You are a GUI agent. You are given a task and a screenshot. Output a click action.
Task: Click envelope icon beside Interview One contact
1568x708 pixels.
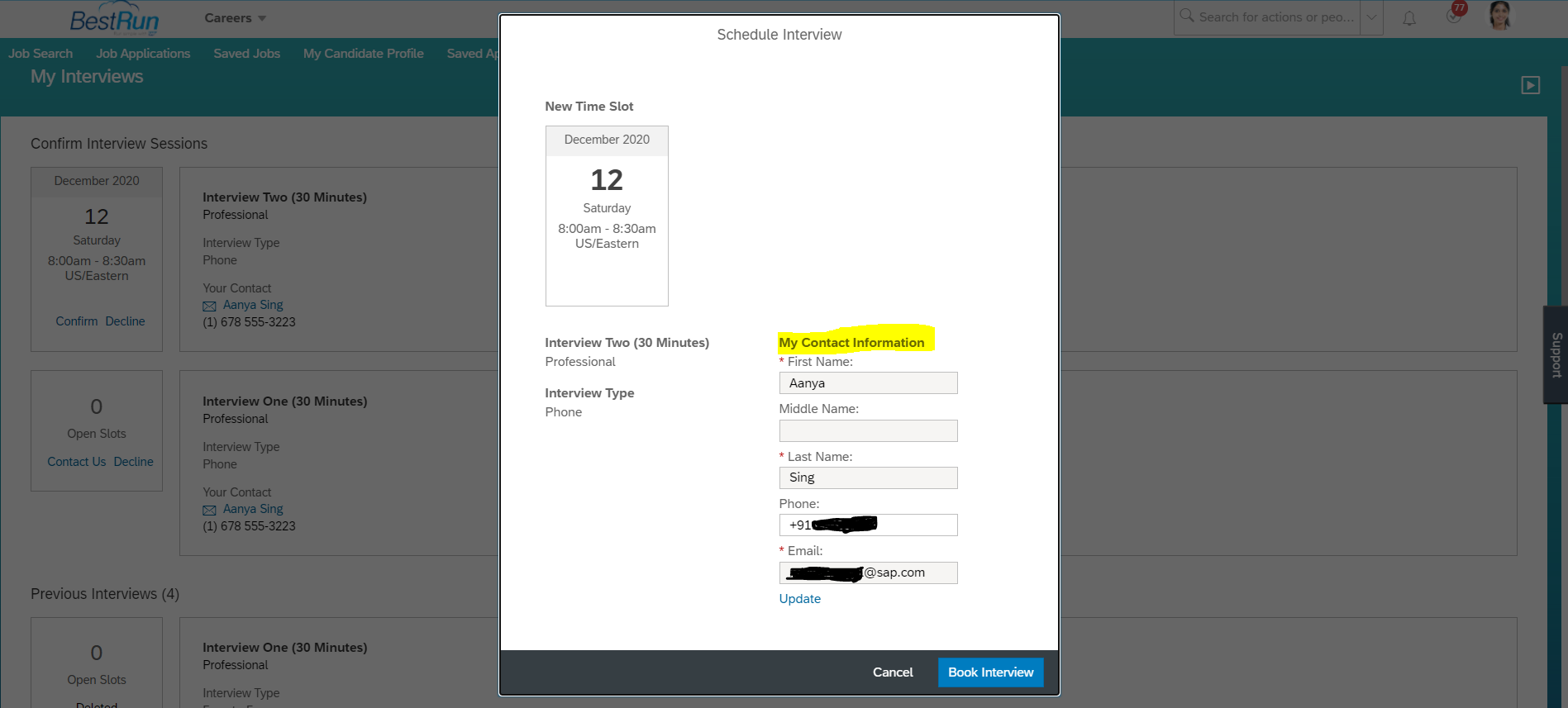pos(210,510)
